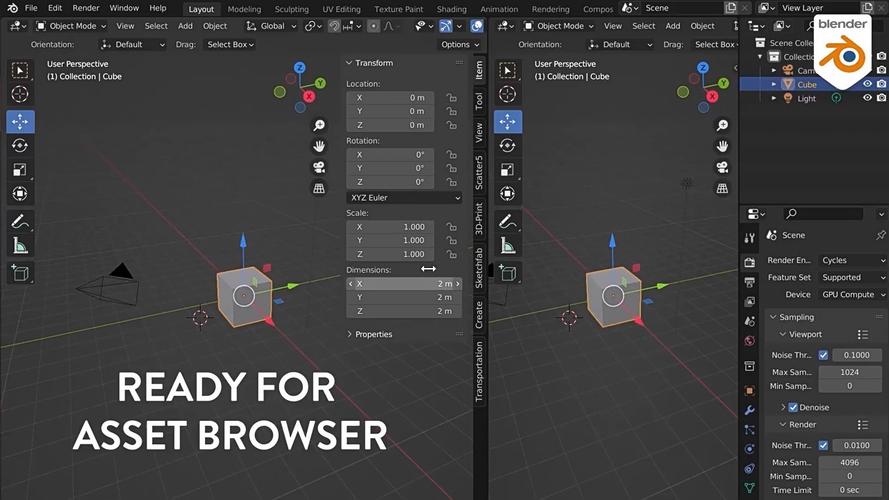
Task: Activate the Transform tool in left viewport
Action: [x=20, y=194]
